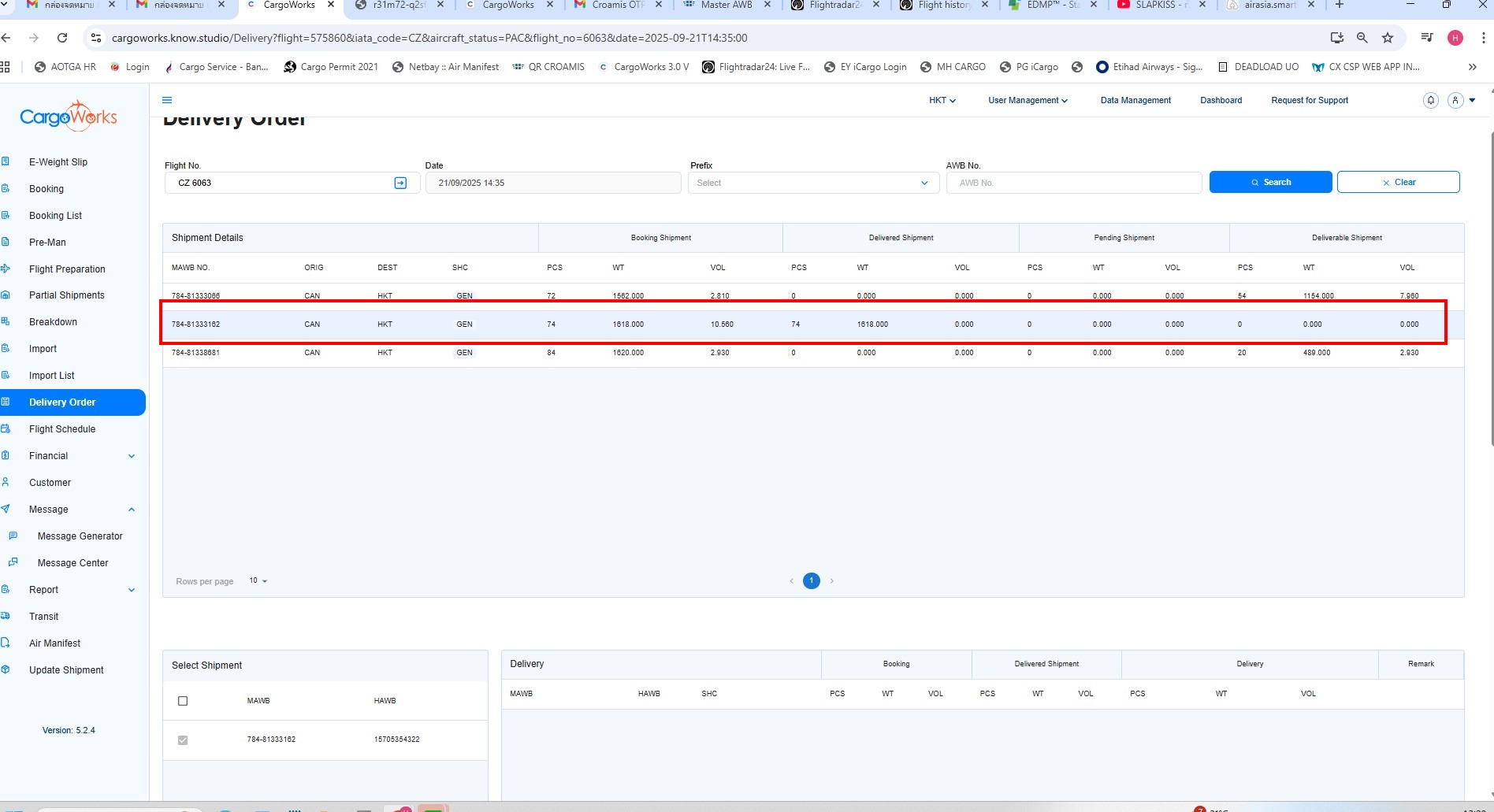
Task: Click the browser zoom magnifier icon
Action: click(1362, 38)
